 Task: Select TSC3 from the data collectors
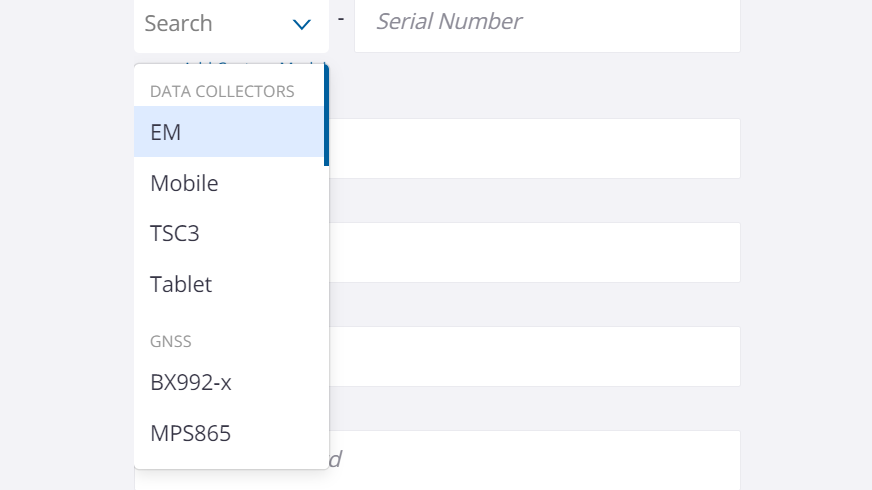(x=230, y=233)
